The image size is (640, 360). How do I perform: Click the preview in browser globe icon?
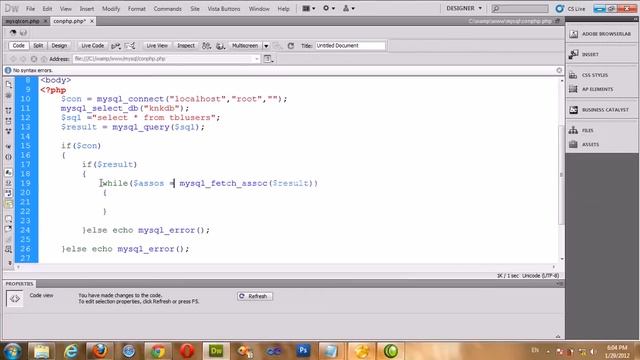(221, 46)
